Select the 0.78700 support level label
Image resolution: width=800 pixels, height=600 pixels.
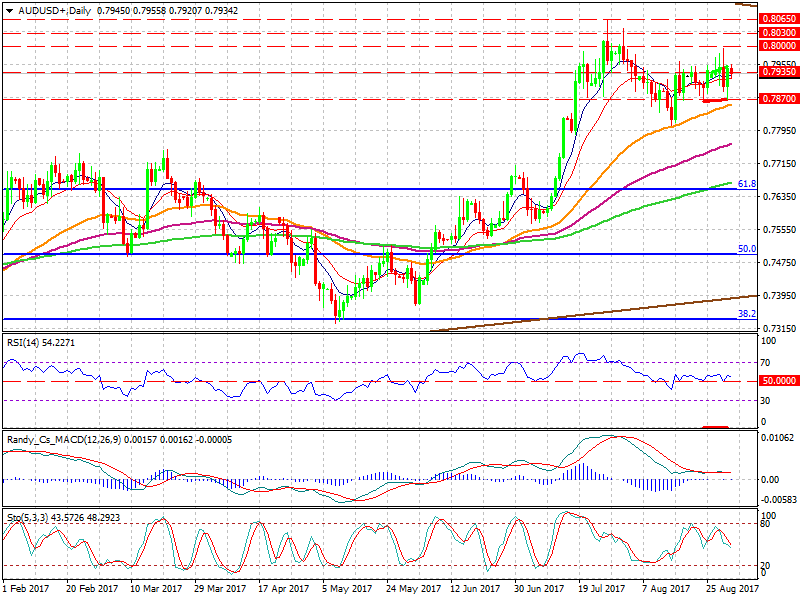point(779,99)
